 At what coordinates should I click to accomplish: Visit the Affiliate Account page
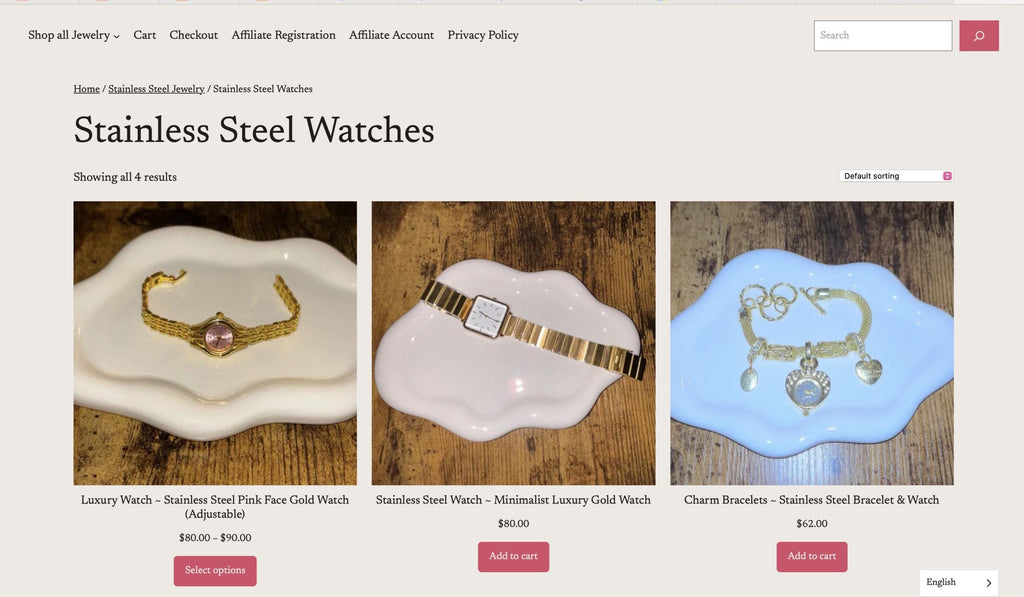[391, 35]
